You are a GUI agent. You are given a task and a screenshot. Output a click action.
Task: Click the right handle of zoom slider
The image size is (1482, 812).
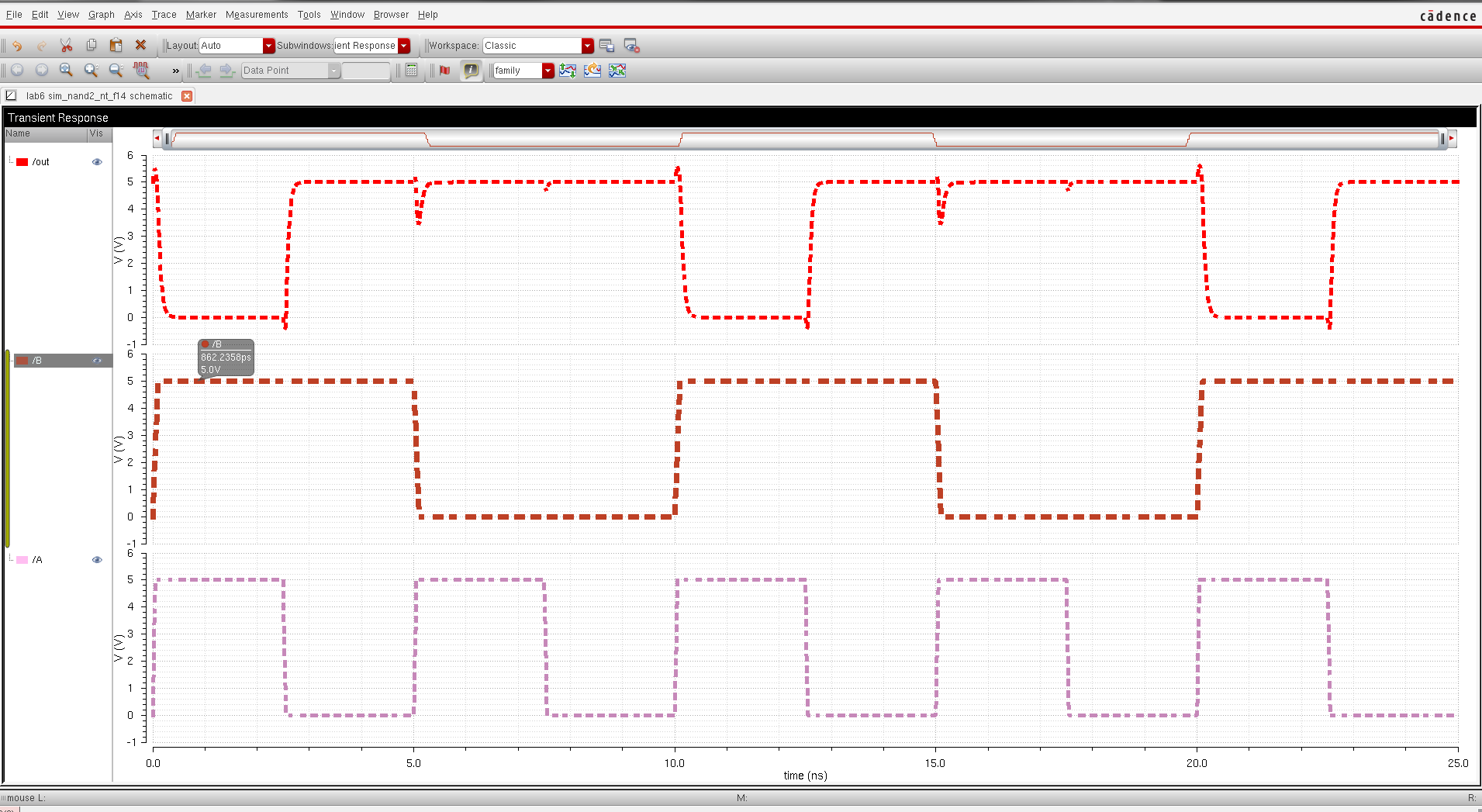1442,139
